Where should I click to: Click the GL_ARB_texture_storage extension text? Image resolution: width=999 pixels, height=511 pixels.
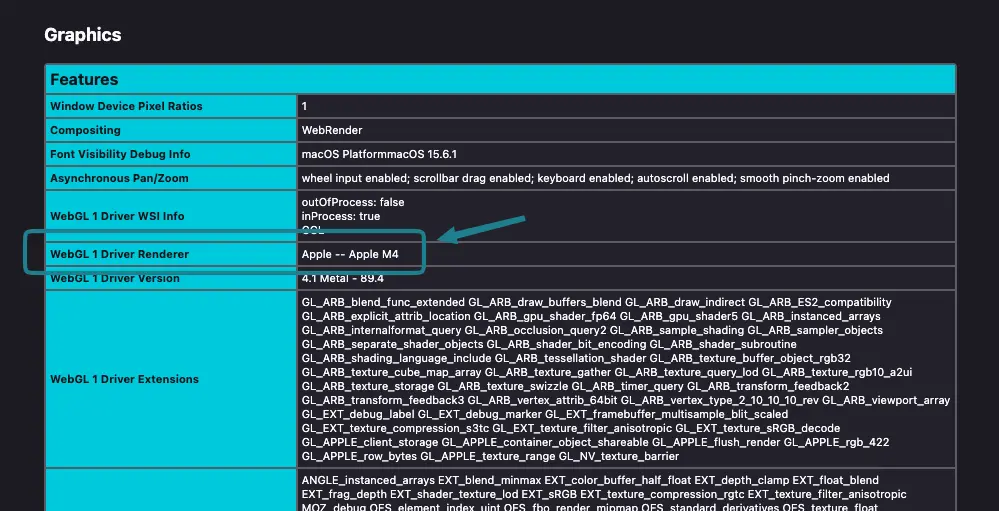[x=368, y=386]
